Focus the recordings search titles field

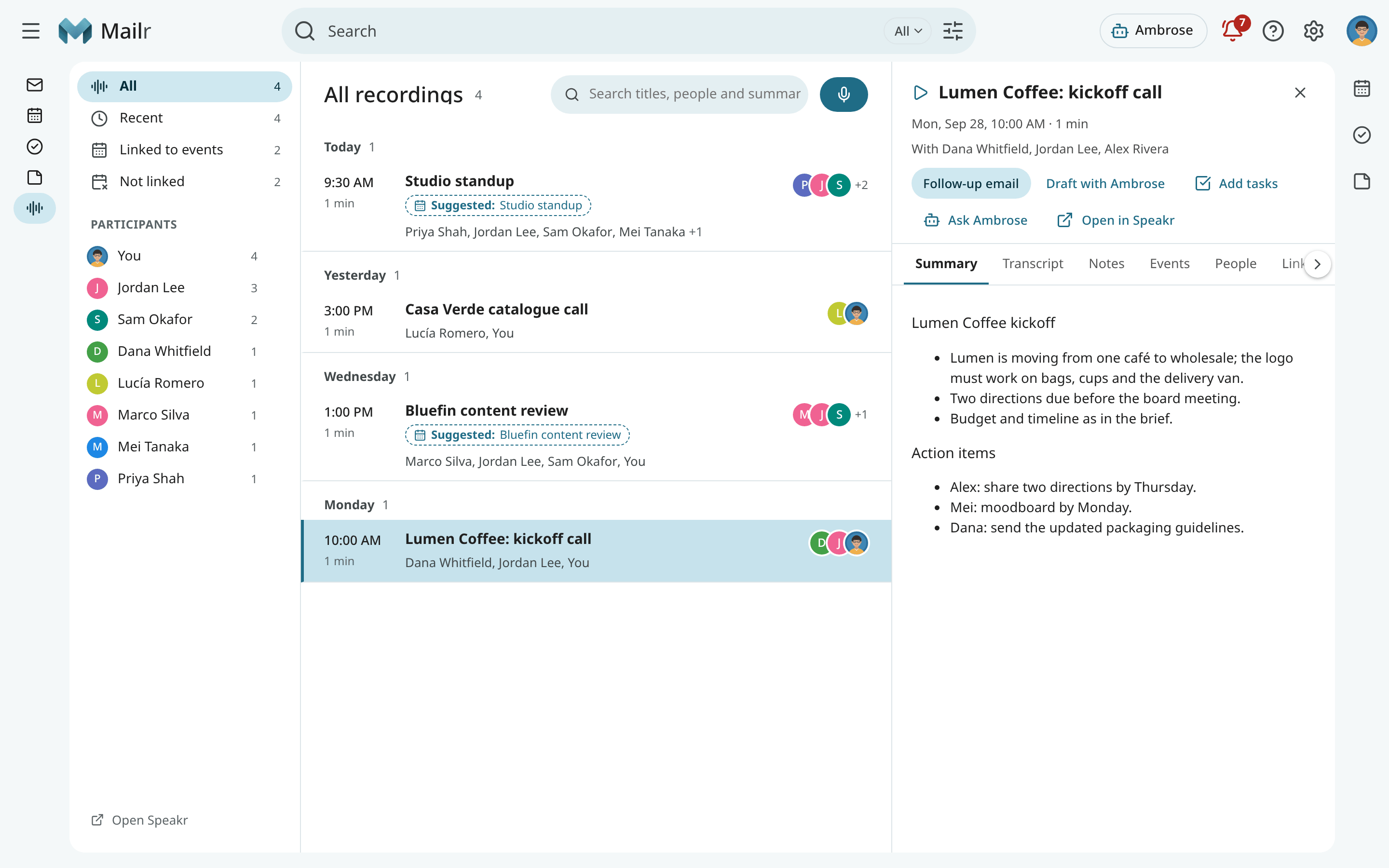[679, 94]
